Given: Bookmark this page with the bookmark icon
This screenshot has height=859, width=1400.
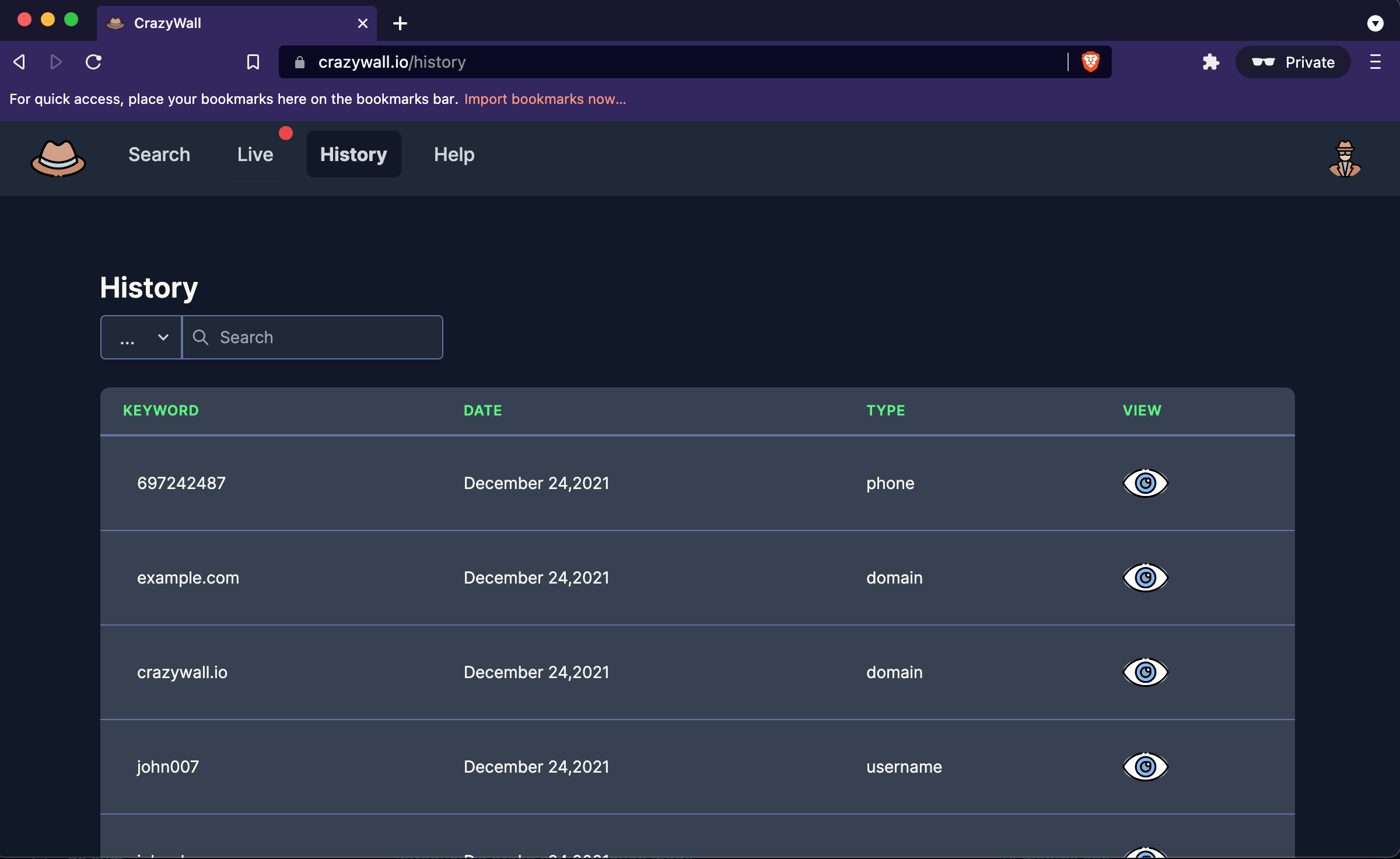Looking at the screenshot, I should (253, 62).
